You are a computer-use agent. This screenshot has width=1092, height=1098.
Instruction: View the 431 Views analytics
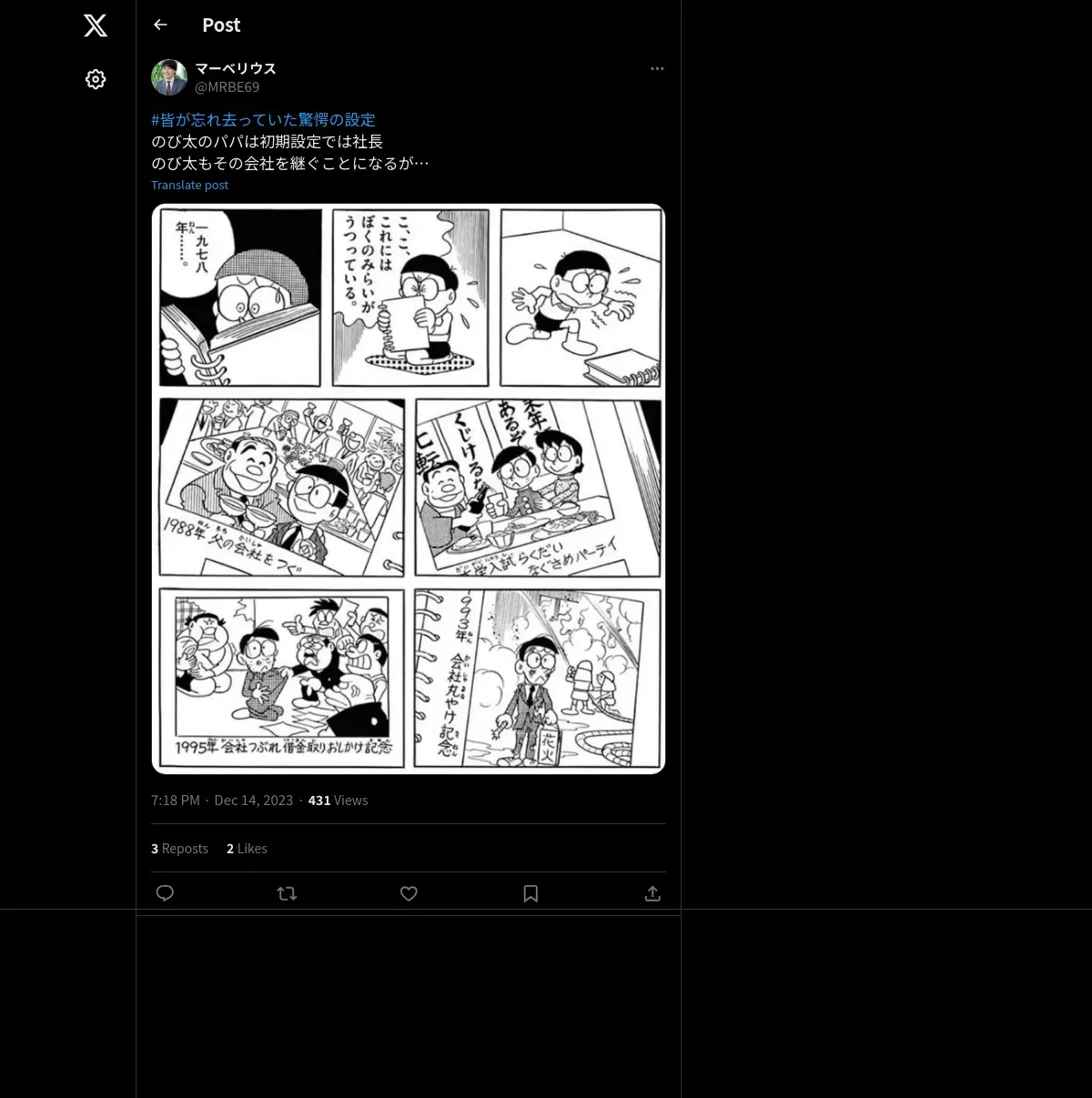[338, 801]
